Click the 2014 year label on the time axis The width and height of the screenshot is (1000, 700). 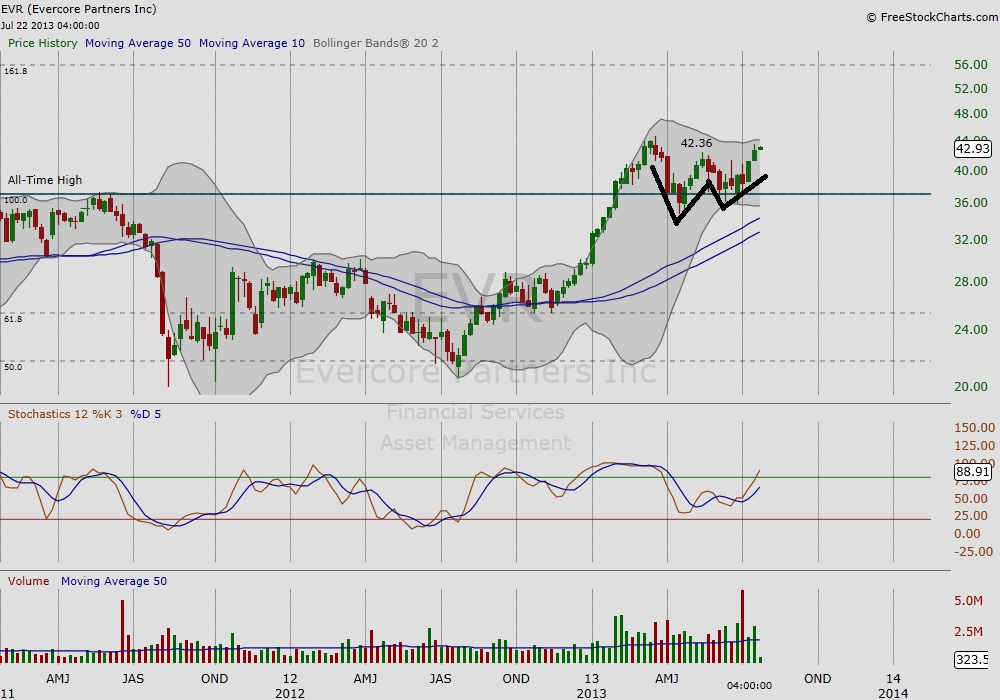[893, 693]
